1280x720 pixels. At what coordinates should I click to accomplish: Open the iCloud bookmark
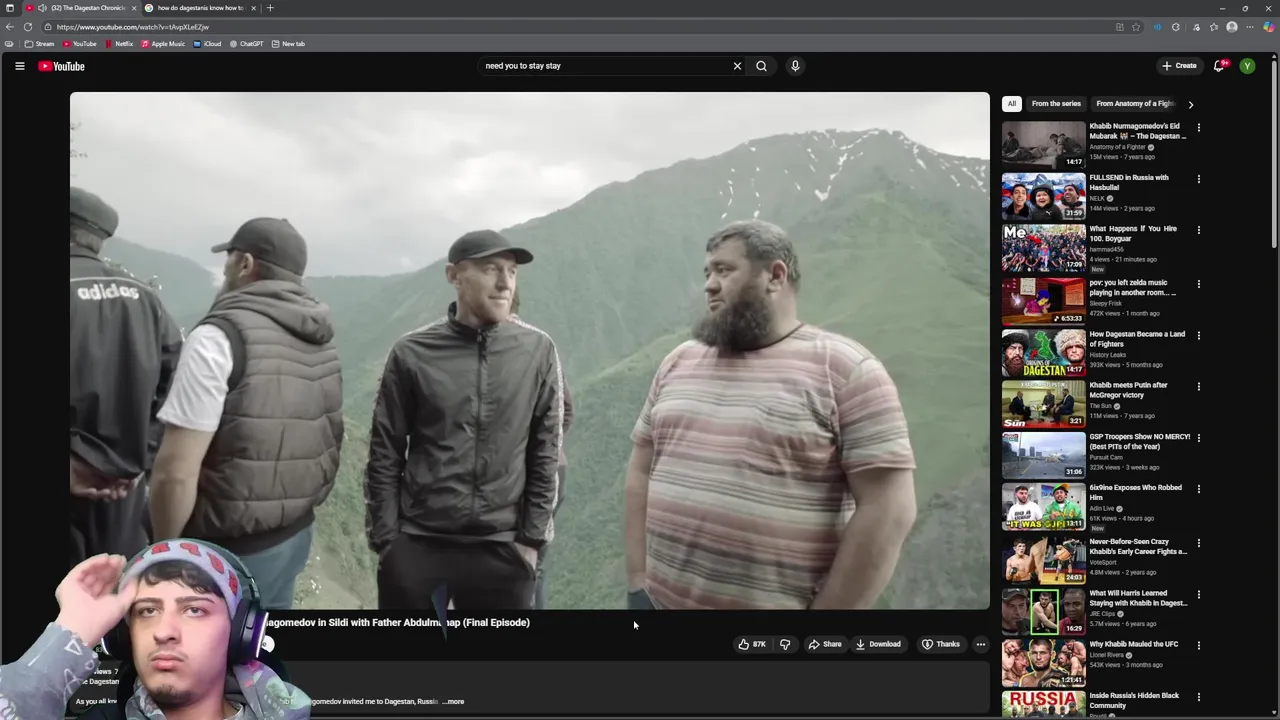point(208,44)
